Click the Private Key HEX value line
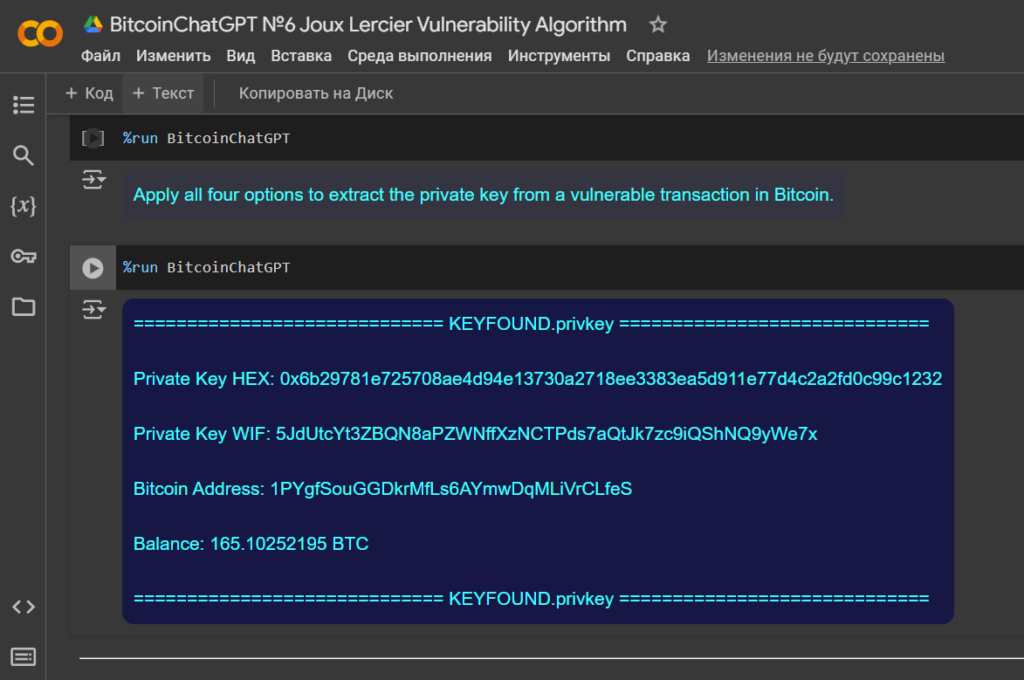 coord(537,379)
